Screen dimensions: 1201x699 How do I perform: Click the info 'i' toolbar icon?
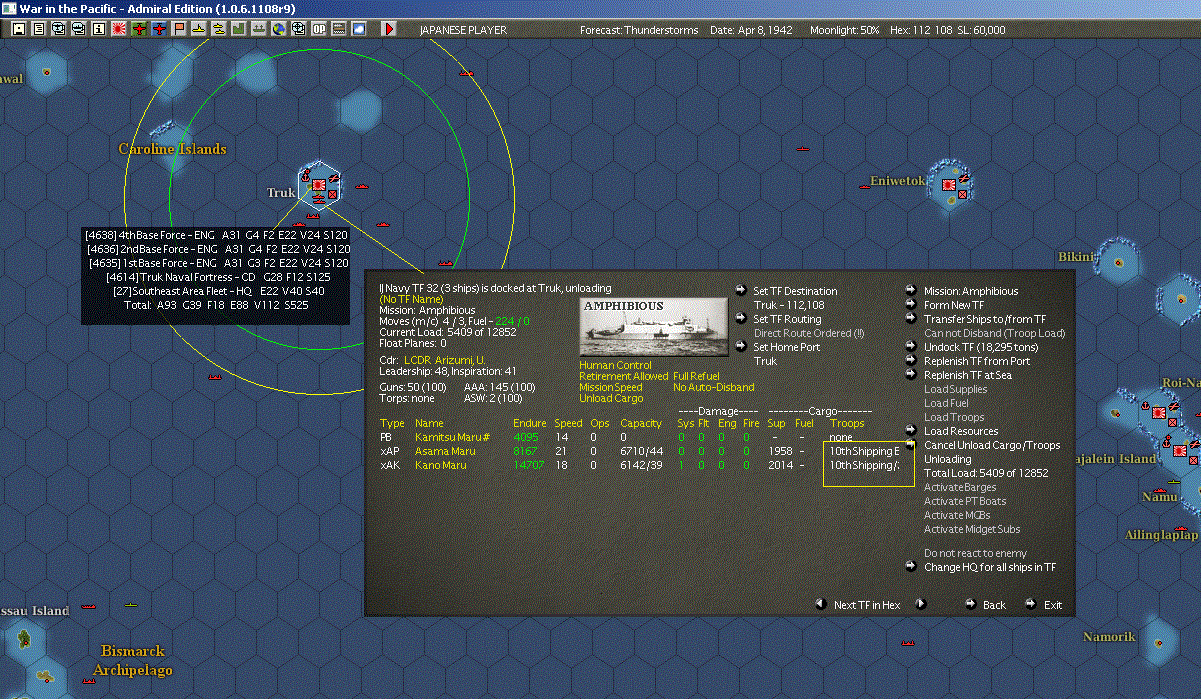click(x=98, y=29)
